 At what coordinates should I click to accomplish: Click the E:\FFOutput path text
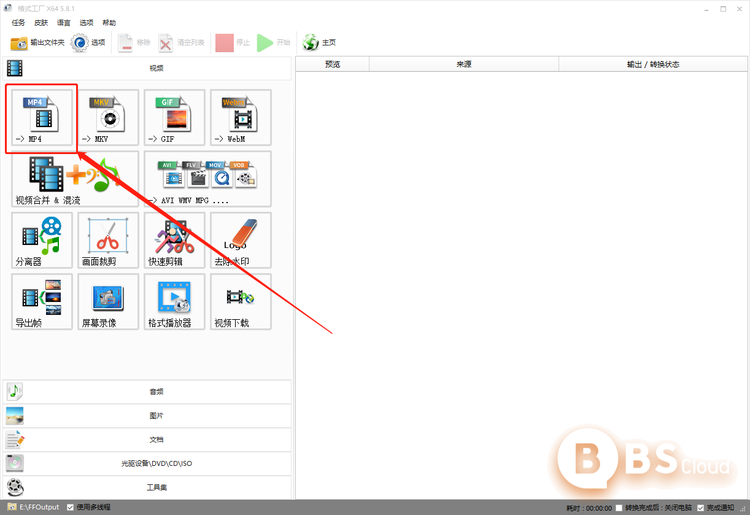[39, 507]
